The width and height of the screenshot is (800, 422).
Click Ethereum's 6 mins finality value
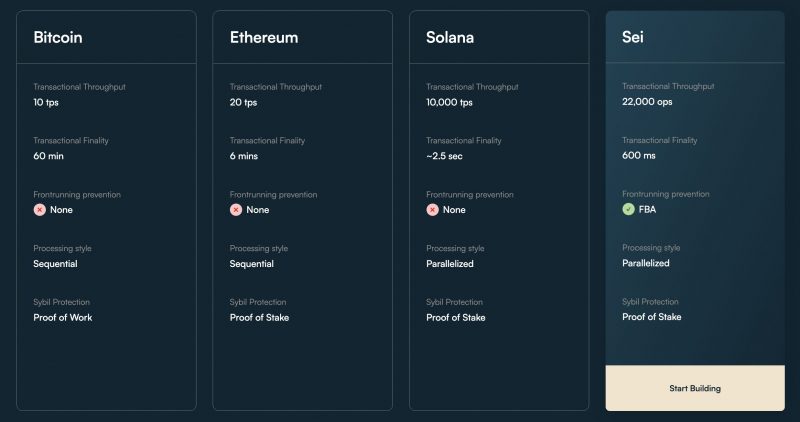pos(244,156)
